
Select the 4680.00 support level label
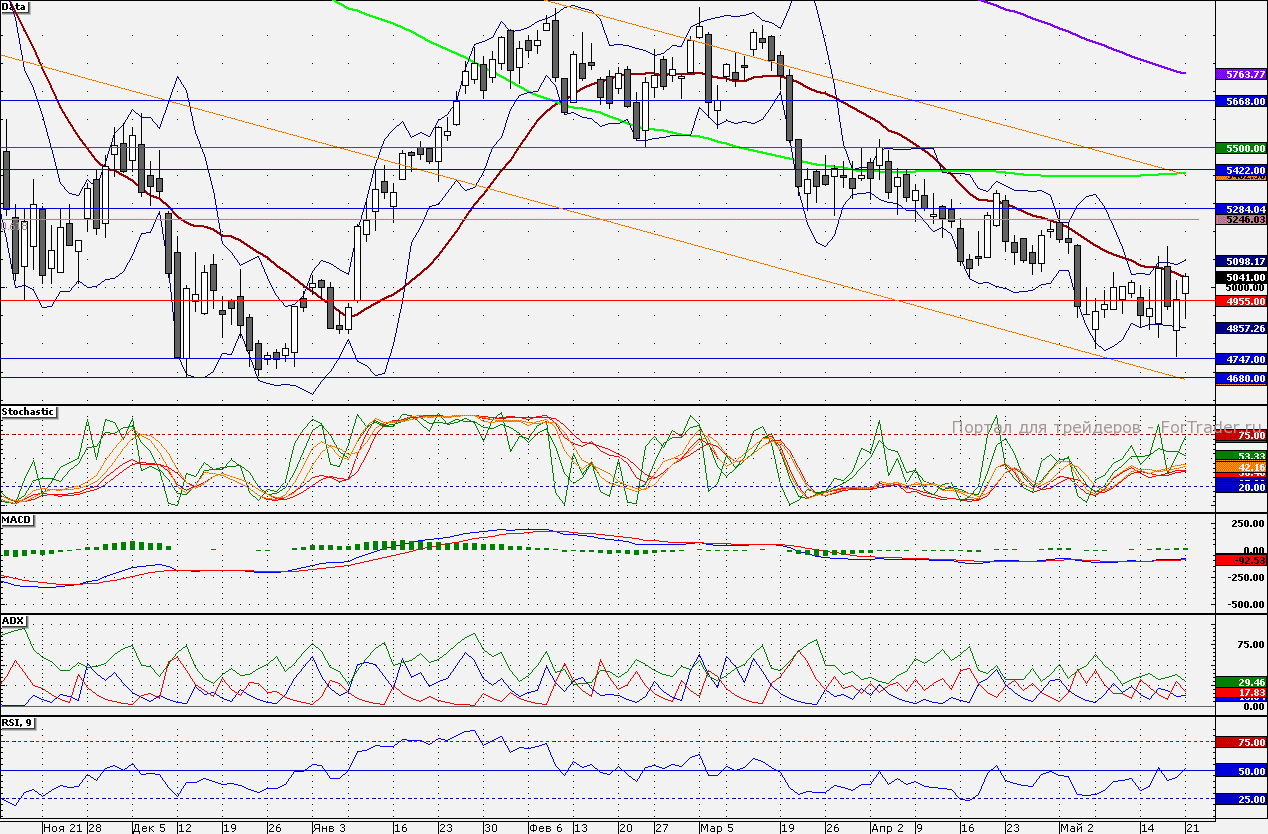[x=1239, y=379]
